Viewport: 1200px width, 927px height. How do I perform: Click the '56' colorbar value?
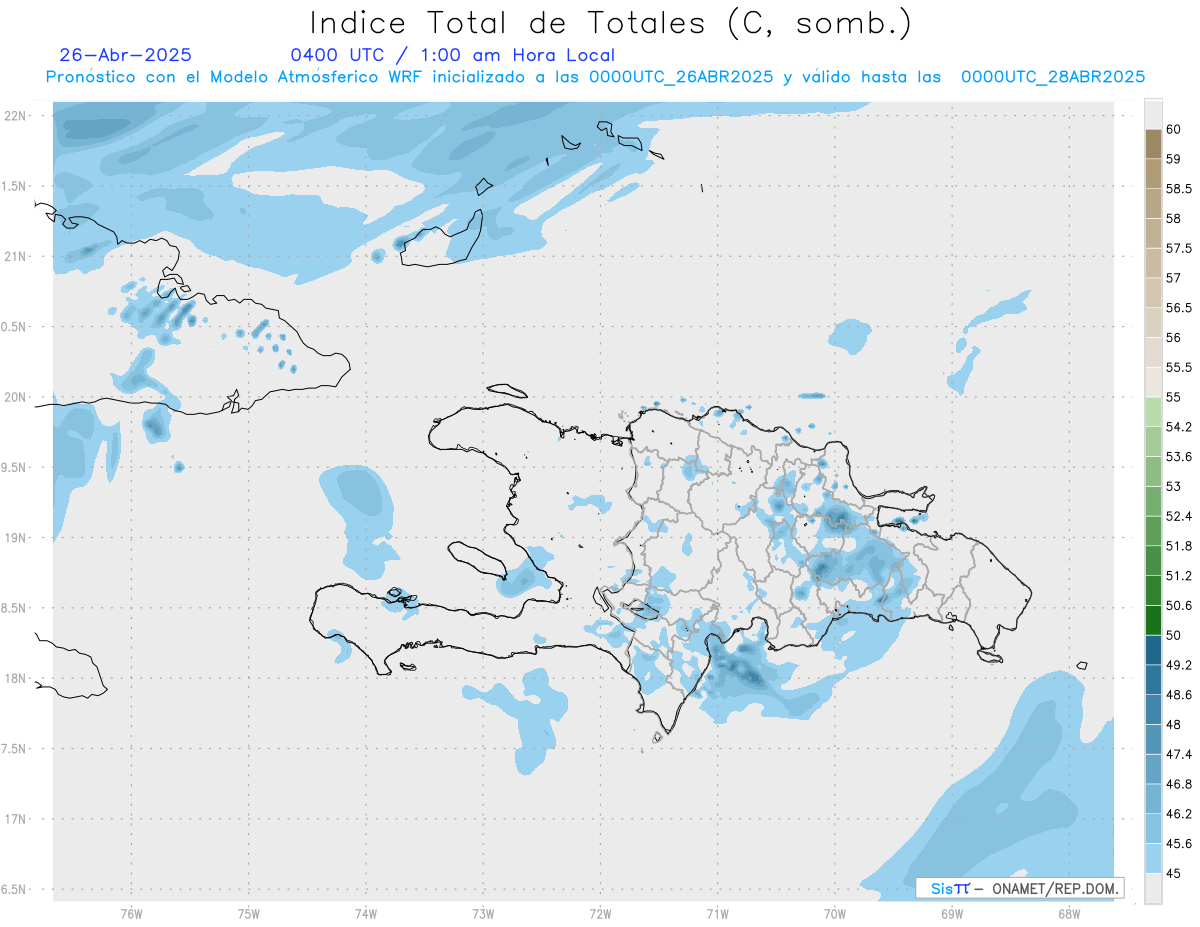[1174, 337]
